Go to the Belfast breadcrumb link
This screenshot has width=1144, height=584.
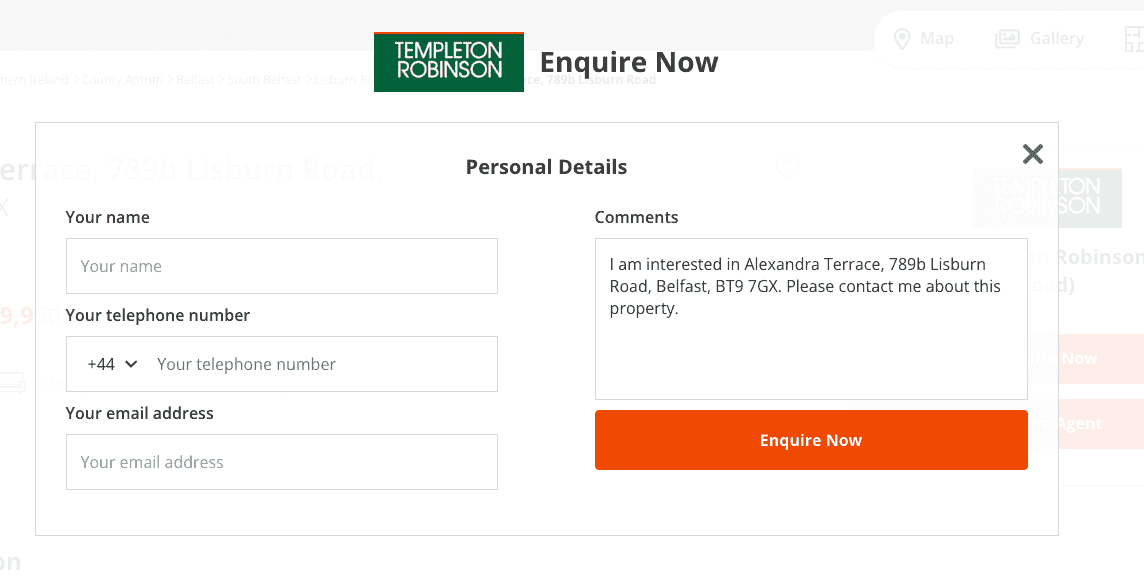[x=195, y=80]
